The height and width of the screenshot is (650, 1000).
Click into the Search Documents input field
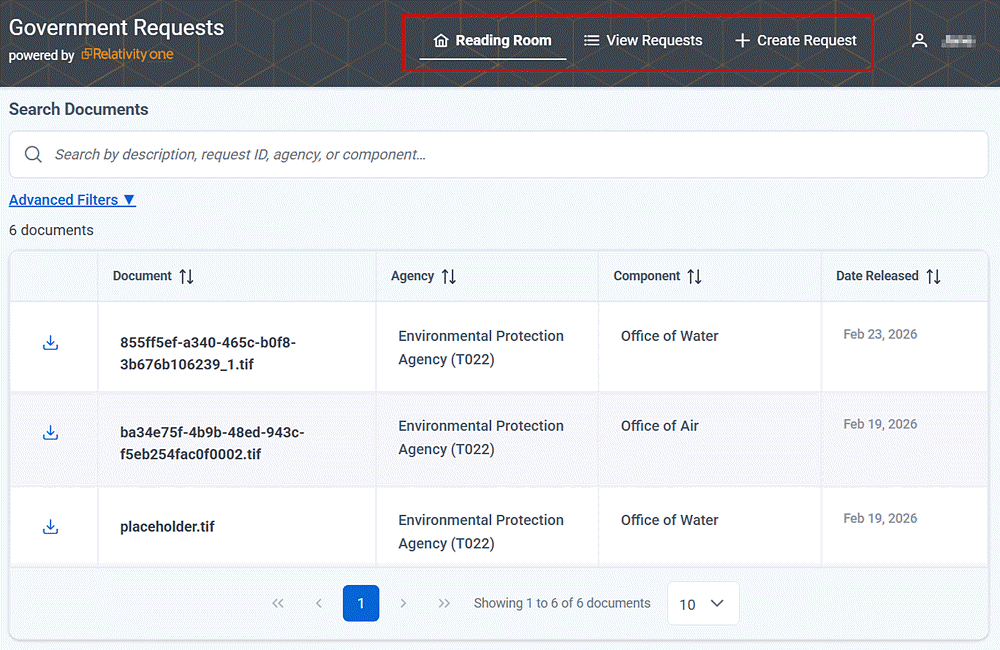500,154
